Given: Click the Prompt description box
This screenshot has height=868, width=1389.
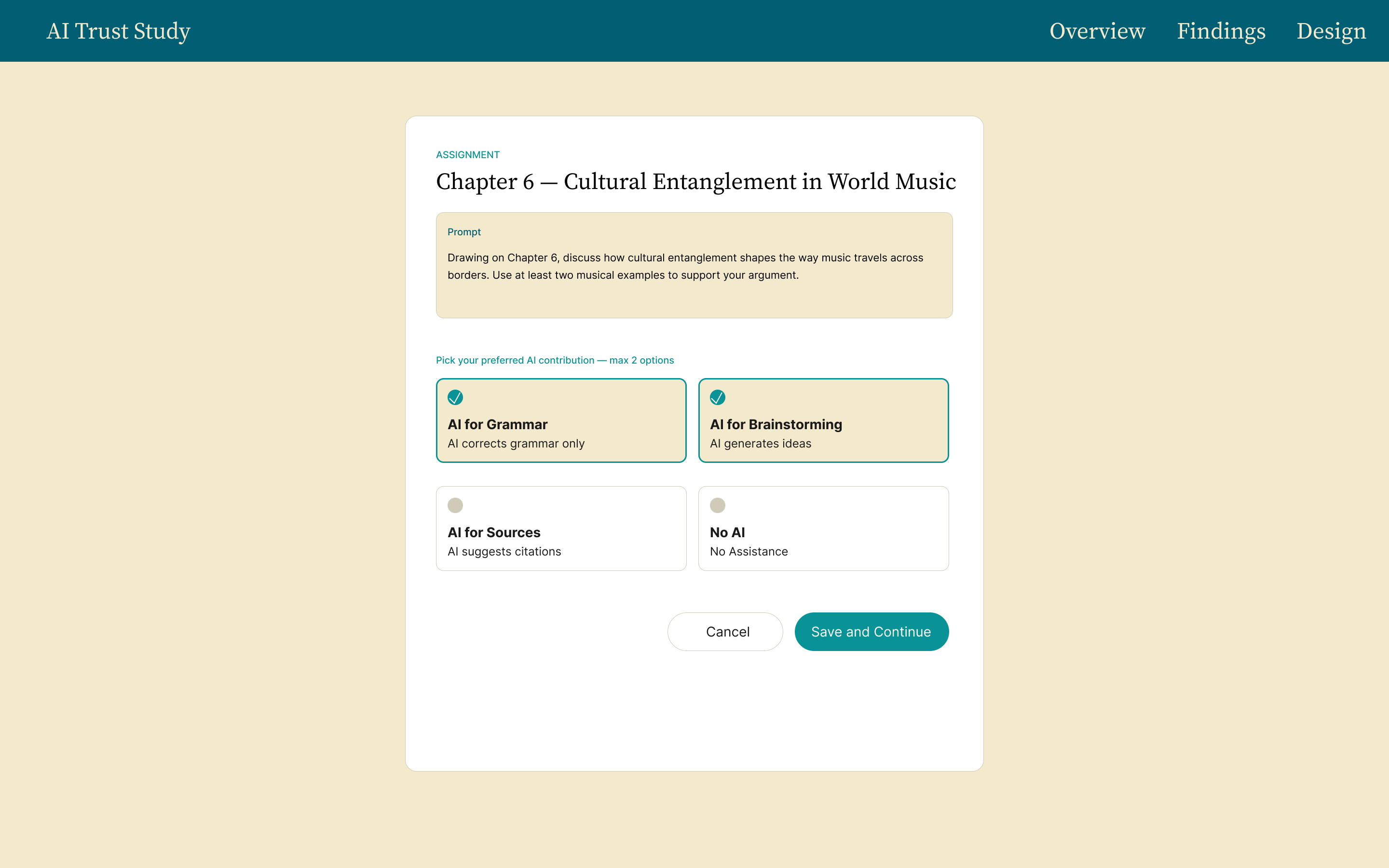Looking at the screenshot, I should (x=694, y=265).
